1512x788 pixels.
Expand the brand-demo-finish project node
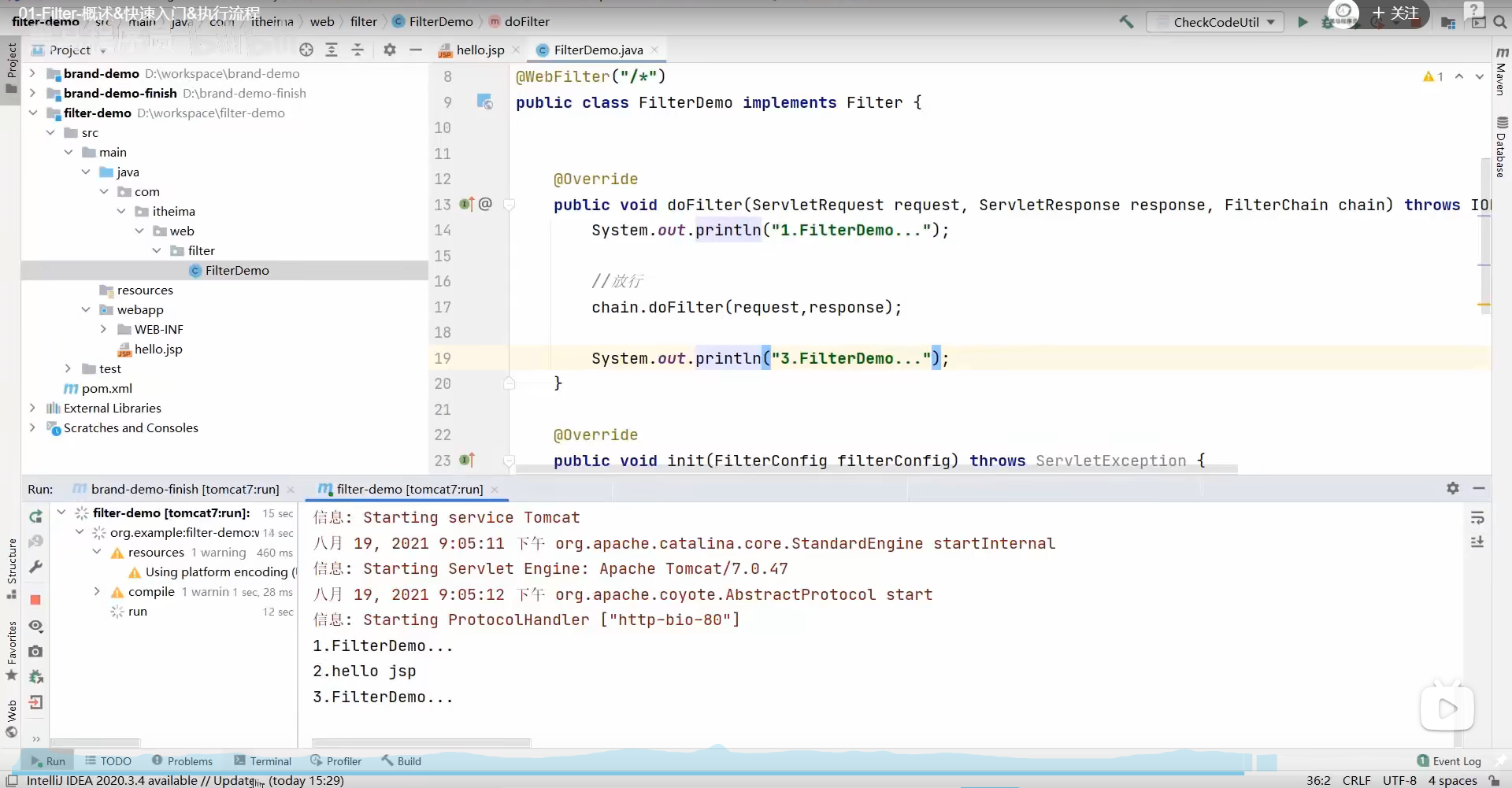pyautogui.click(x=32, y=93)
